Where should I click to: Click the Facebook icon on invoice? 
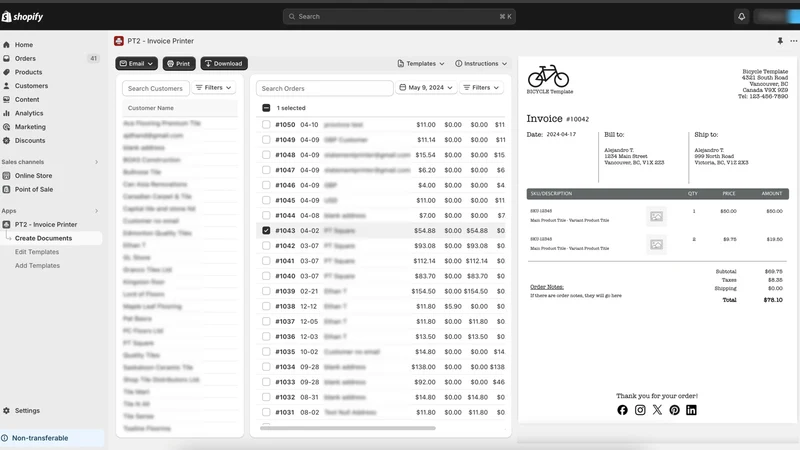coord(622,410)
